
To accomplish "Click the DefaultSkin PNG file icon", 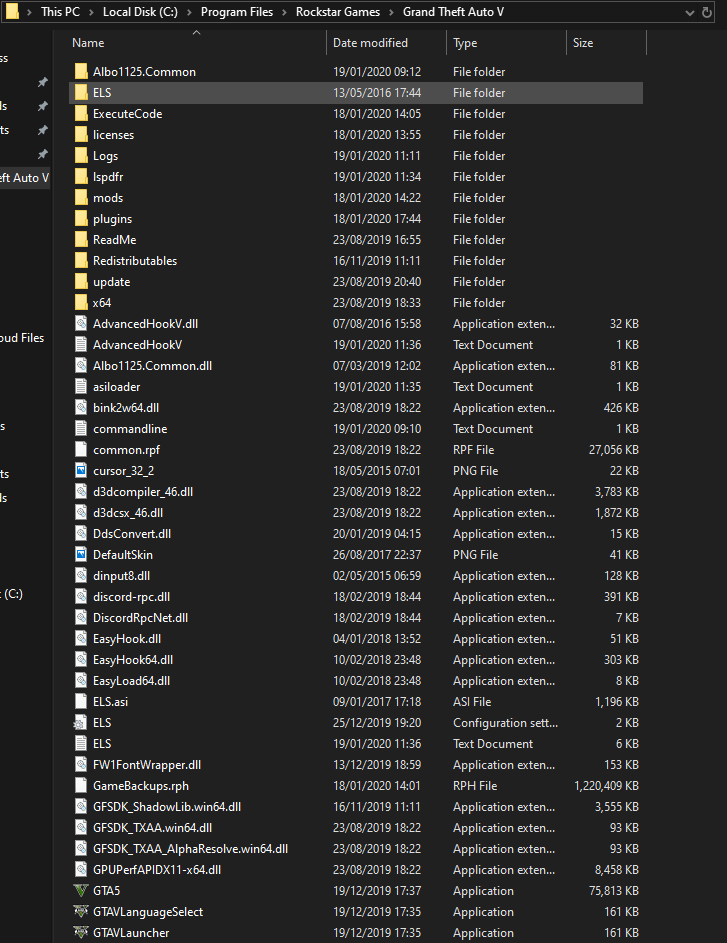I will coord(81,554).
